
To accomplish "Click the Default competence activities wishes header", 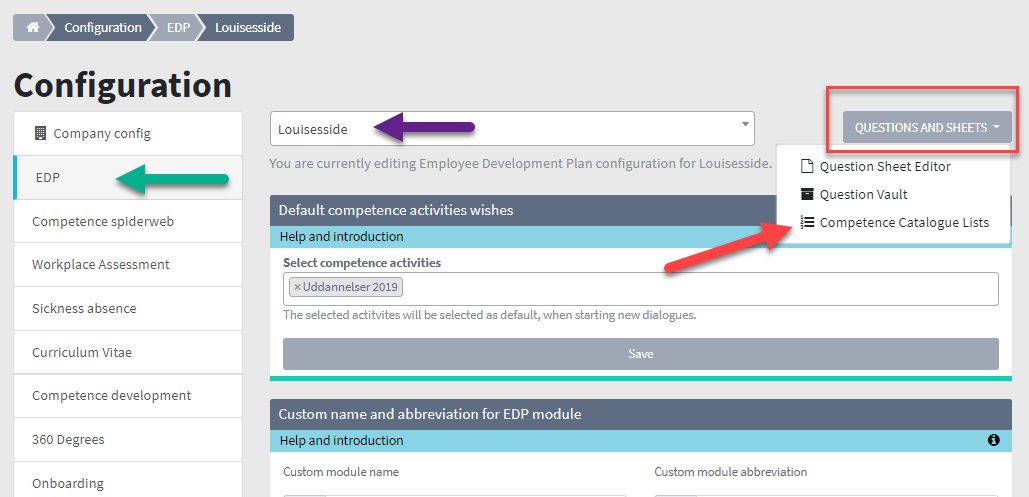I will tap(396, 210).
